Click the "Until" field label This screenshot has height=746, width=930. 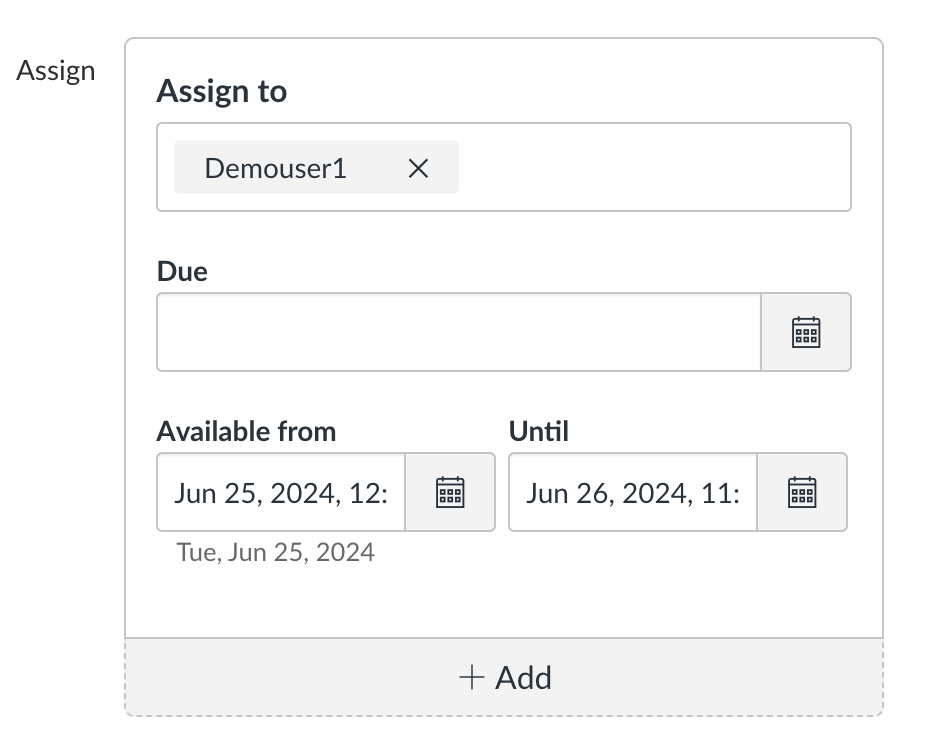click(538, 431)
